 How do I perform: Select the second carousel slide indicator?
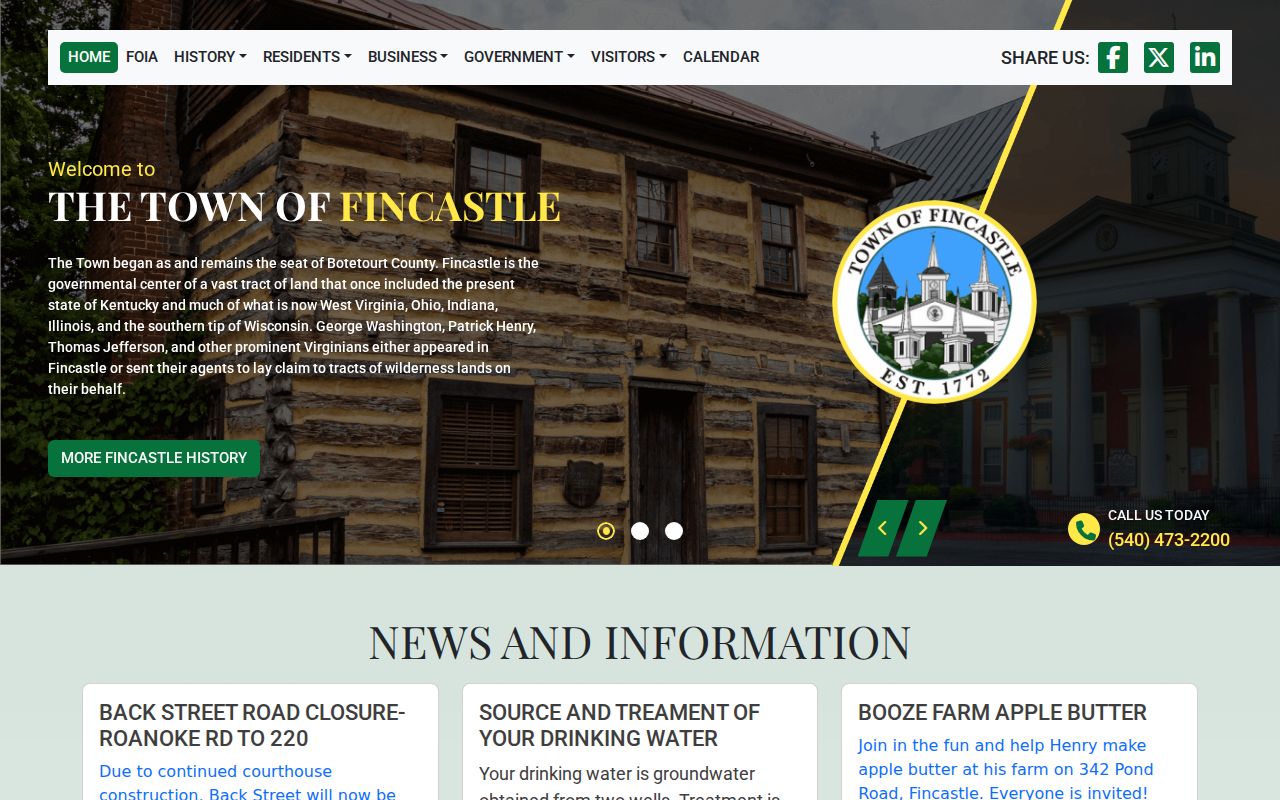pos(640,531)
